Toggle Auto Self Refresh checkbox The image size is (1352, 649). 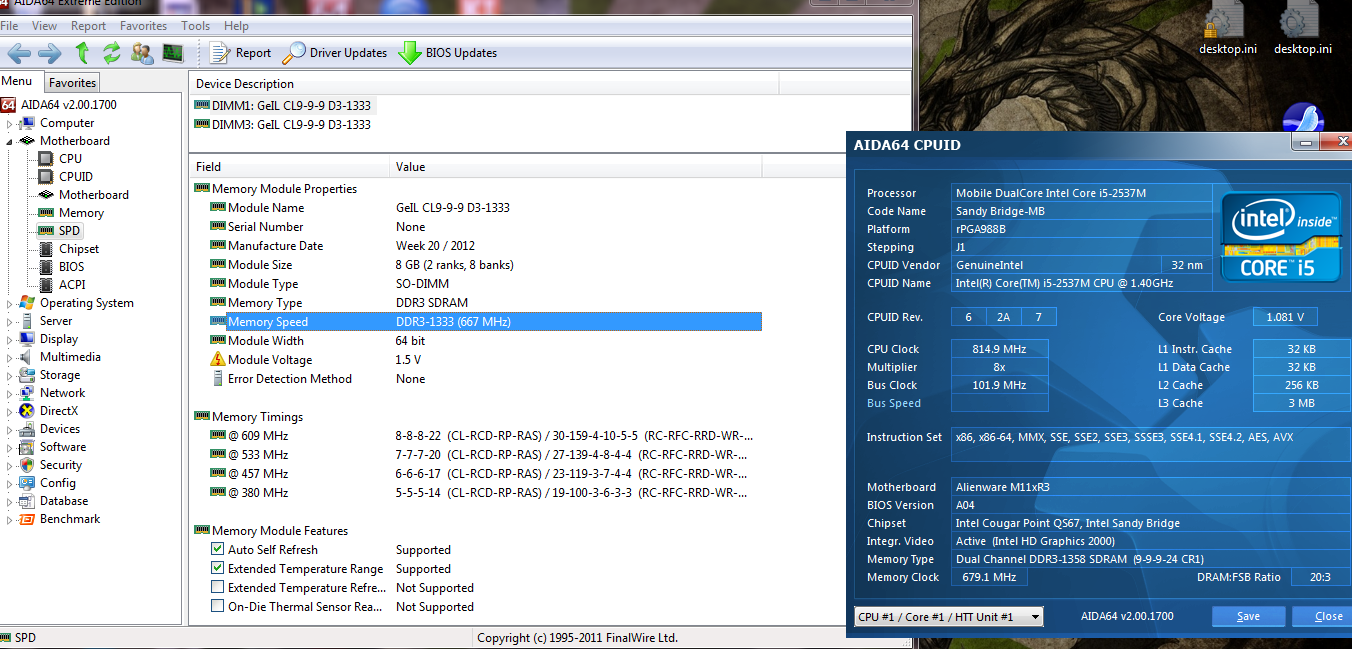217,549
